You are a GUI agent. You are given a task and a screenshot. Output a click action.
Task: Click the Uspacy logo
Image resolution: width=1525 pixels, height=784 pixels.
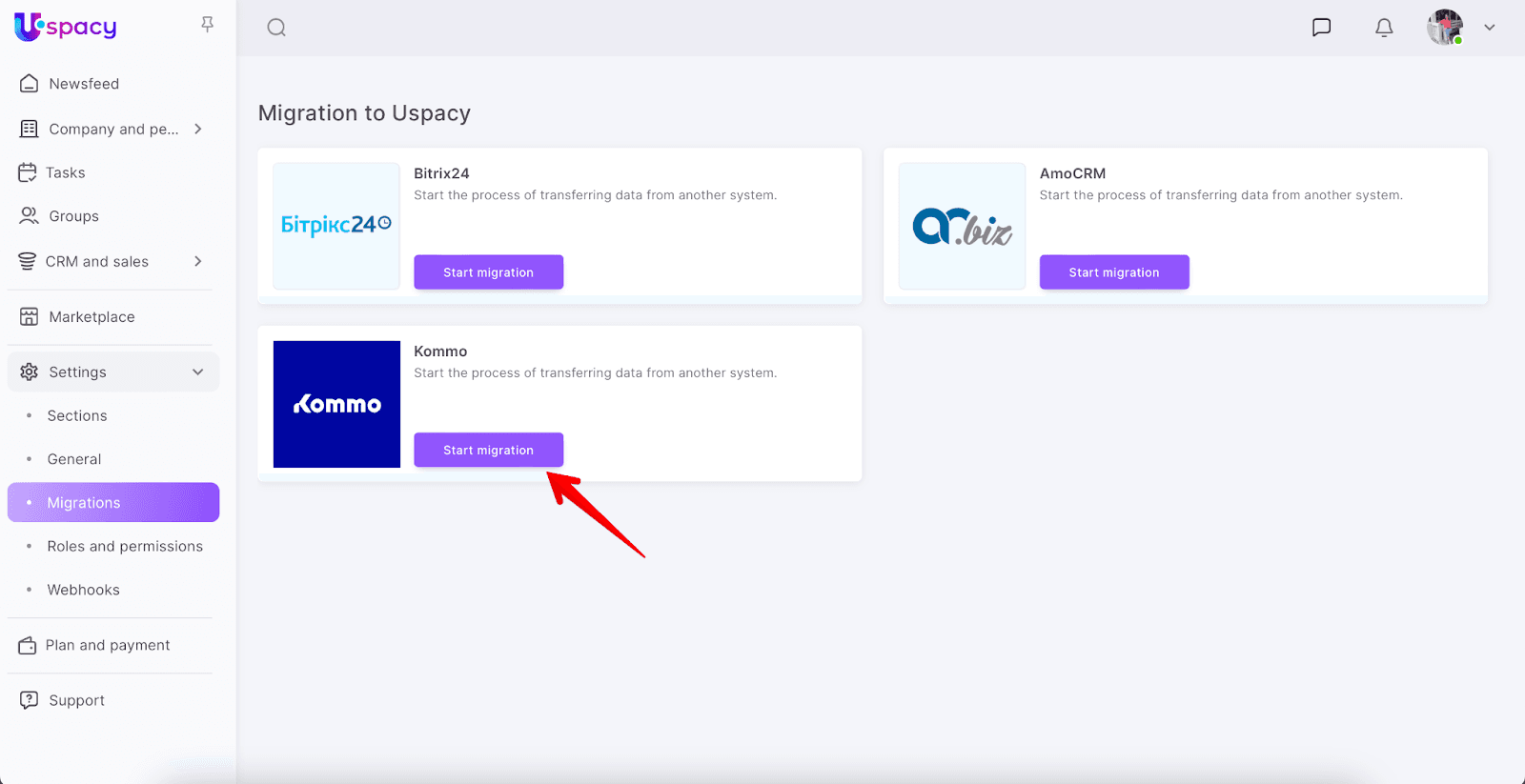[65, 27]
